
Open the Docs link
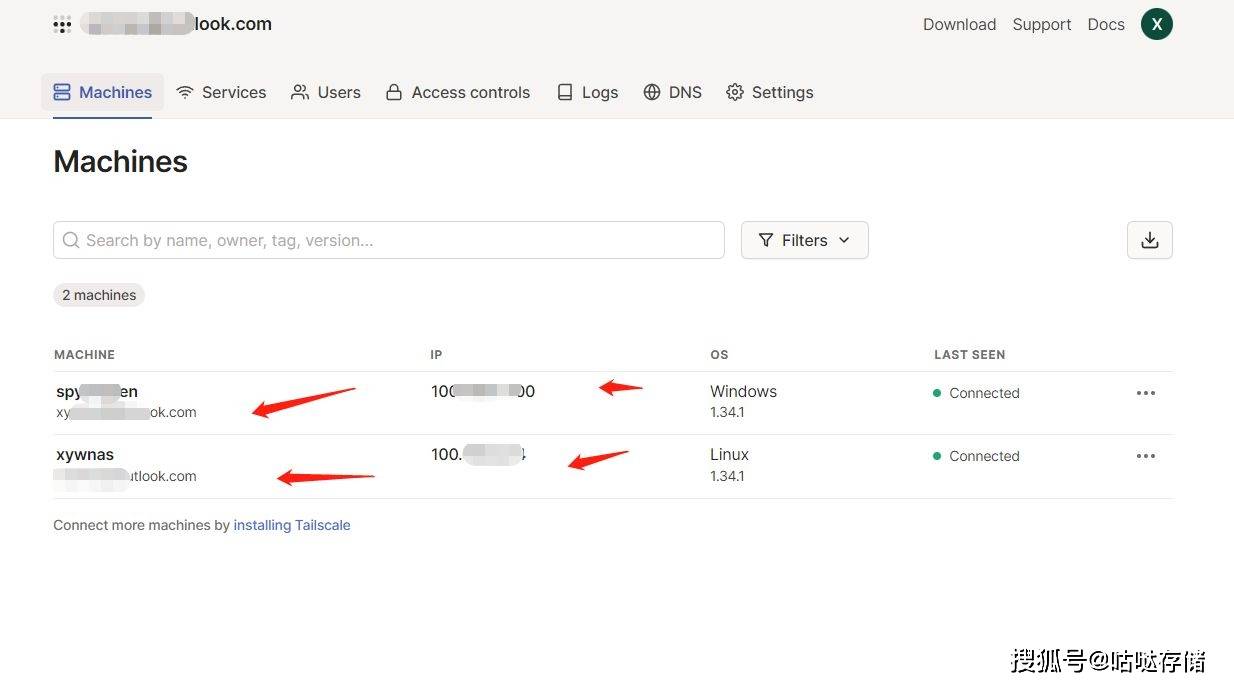pyautogui.click(x=1106, y=24)
